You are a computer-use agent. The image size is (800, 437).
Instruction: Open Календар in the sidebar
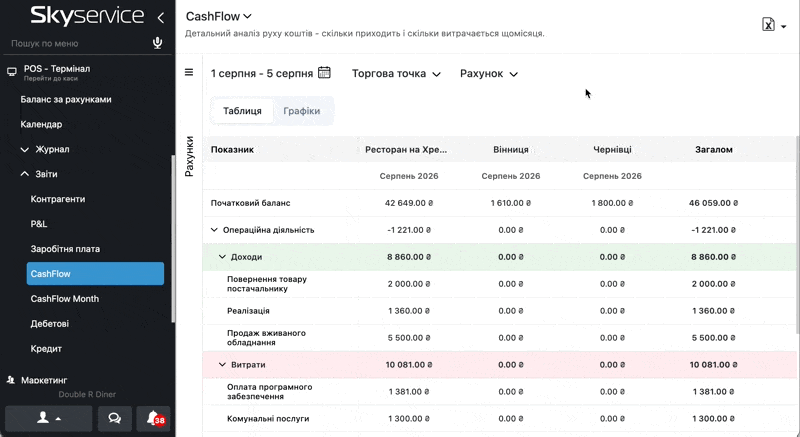click(41, 124)
